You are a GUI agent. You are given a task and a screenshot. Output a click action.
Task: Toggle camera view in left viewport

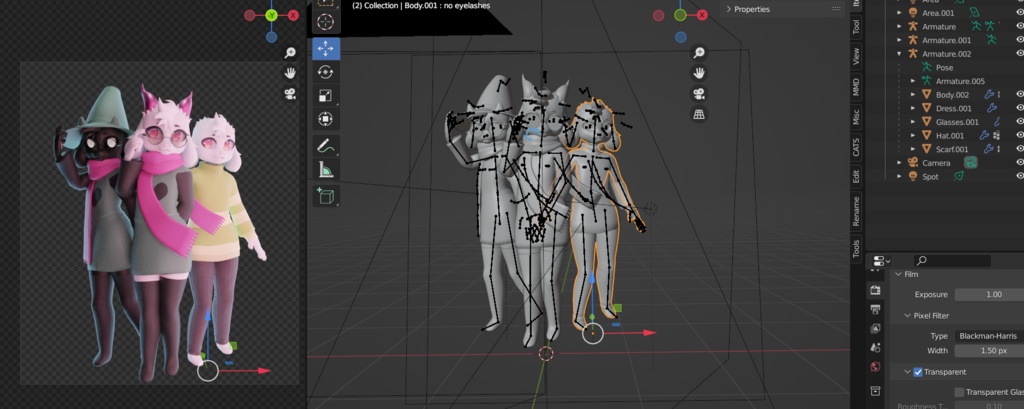(290, 93)
